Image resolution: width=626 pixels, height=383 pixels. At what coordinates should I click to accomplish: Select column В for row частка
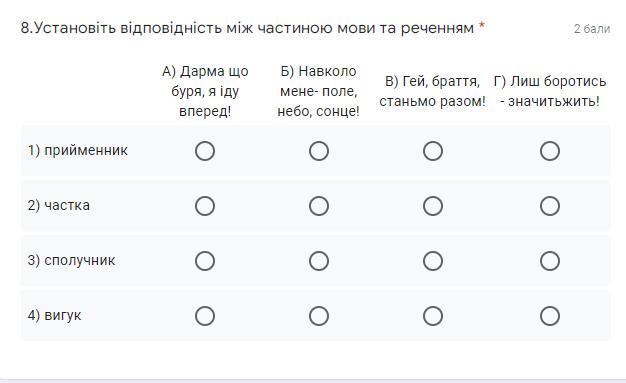point(433,206)
